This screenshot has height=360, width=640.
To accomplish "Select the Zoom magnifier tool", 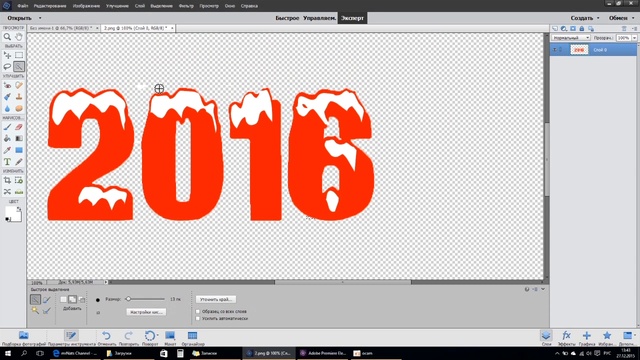I will [x=7, y=37].
